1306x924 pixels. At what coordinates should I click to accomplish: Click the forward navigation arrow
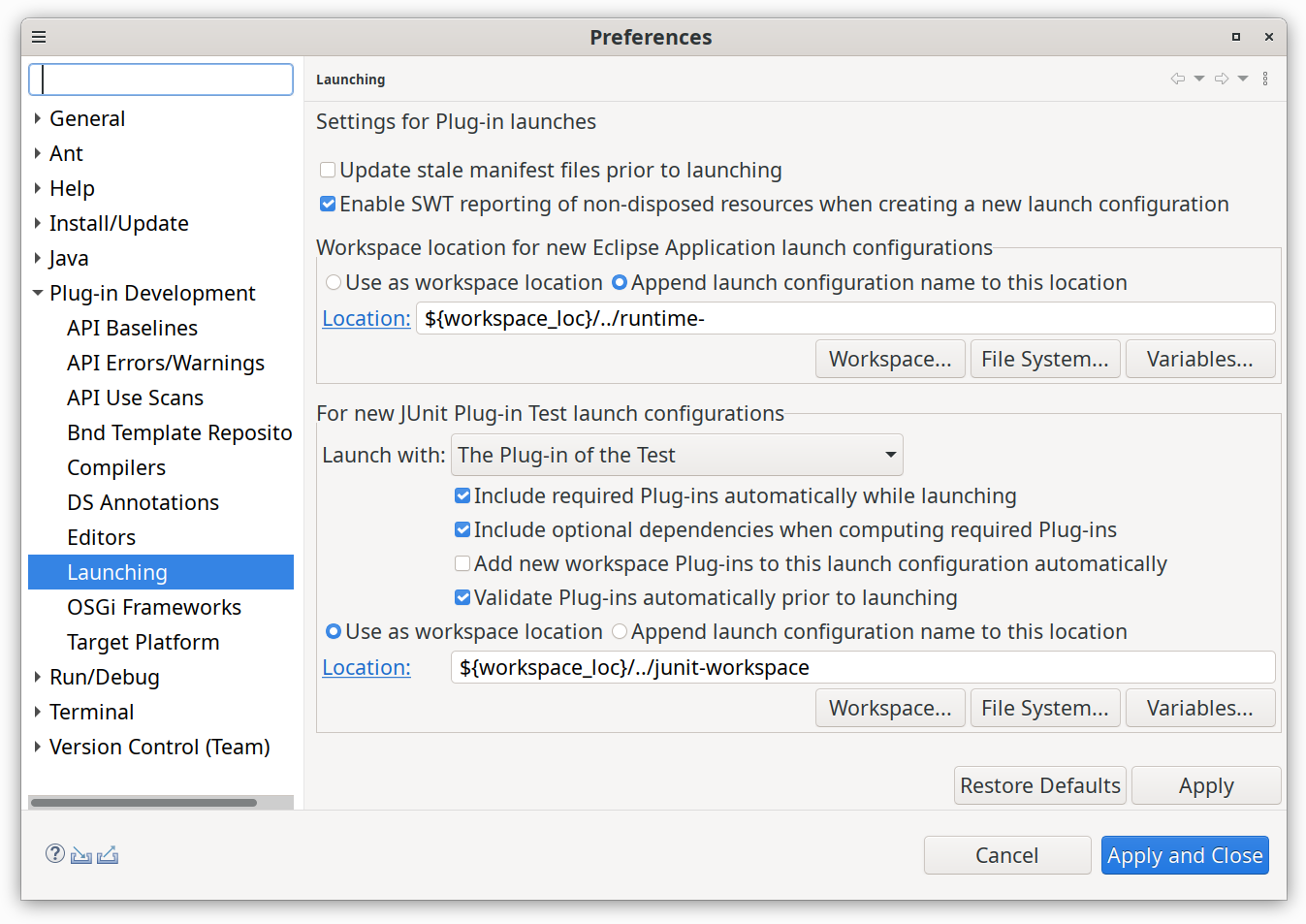(x=1221, y=79)
